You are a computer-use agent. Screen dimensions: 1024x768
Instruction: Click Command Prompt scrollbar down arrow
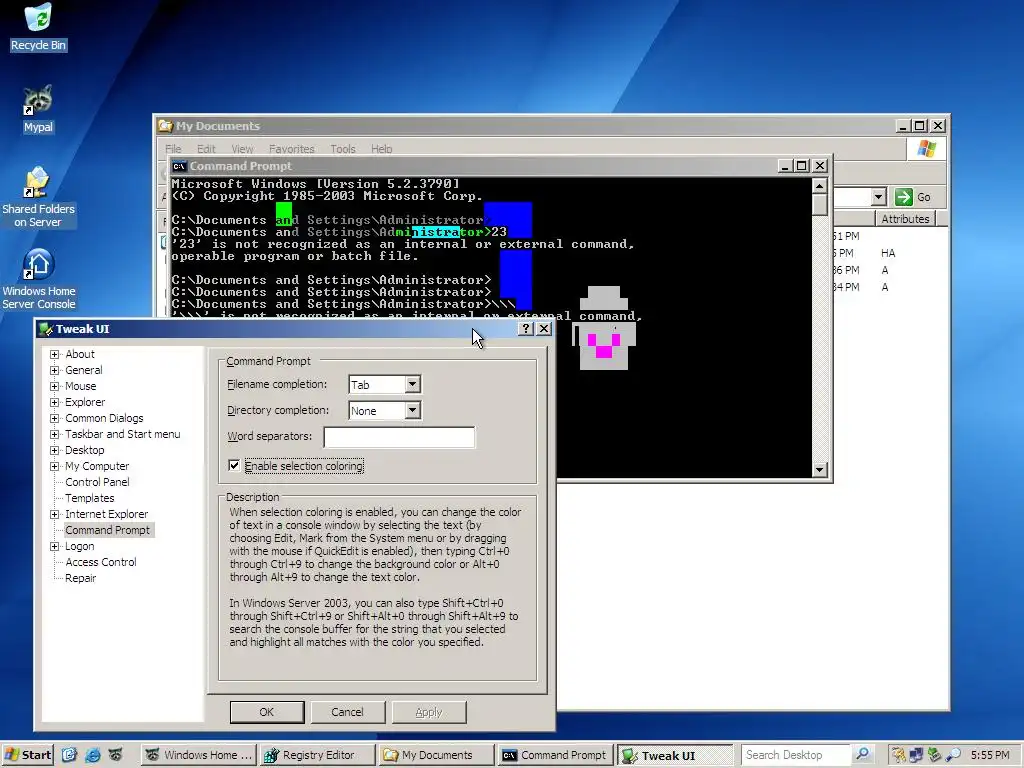point(820,470)
